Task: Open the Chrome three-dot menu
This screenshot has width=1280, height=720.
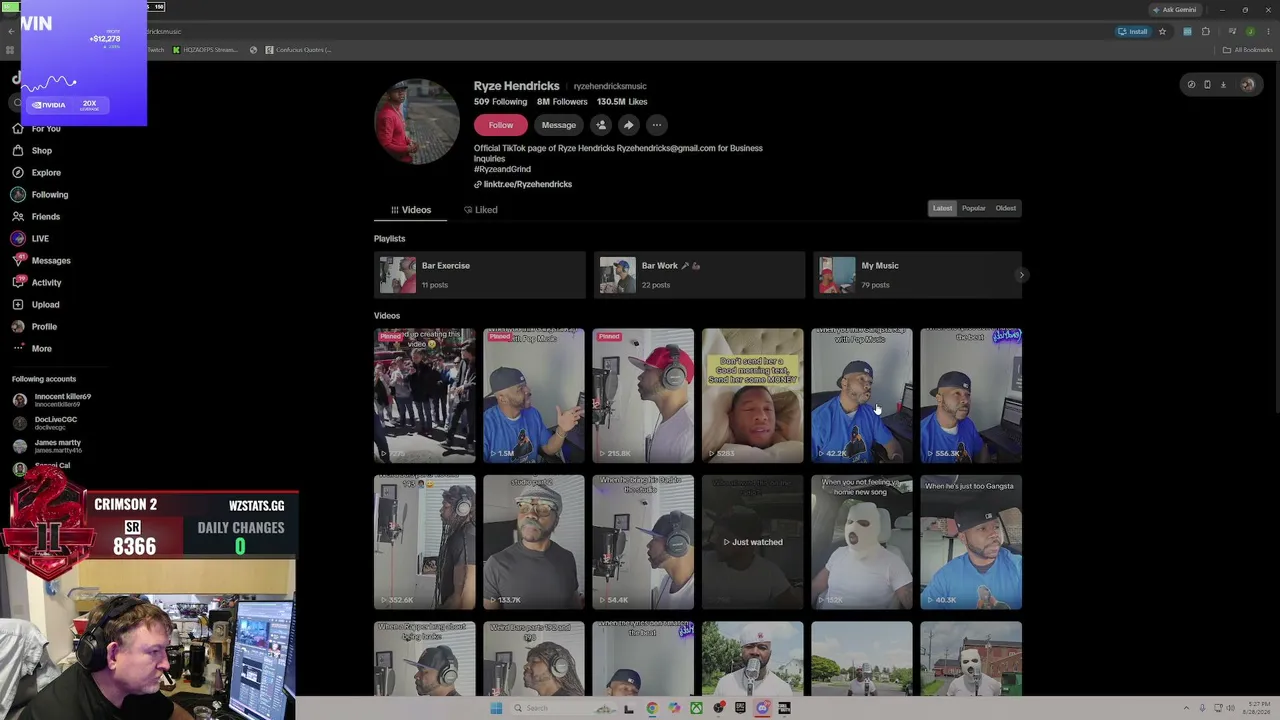Action: [1268, 31]
